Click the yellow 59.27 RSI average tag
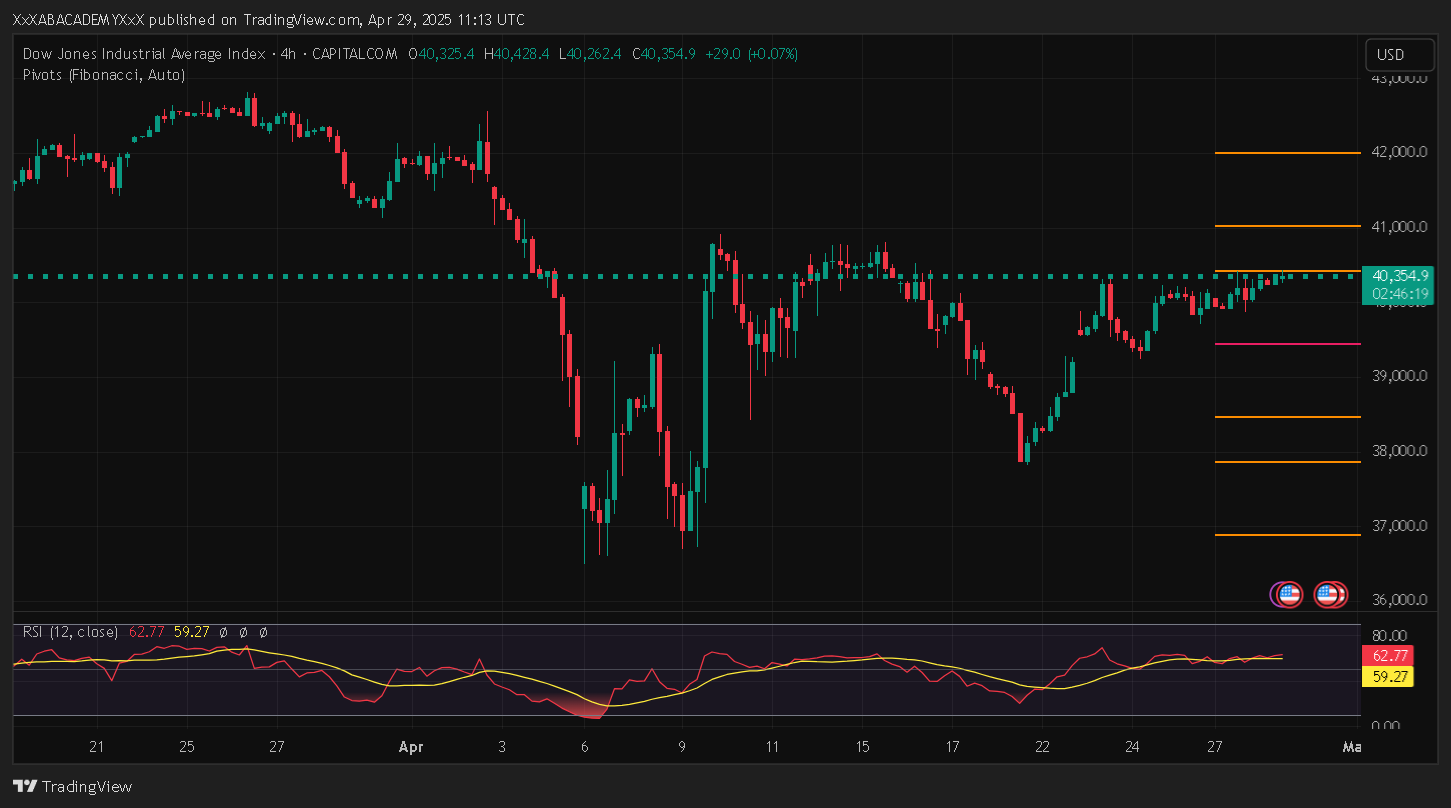This screenshot has width=1451, height=808. [x=1390, y=677]
